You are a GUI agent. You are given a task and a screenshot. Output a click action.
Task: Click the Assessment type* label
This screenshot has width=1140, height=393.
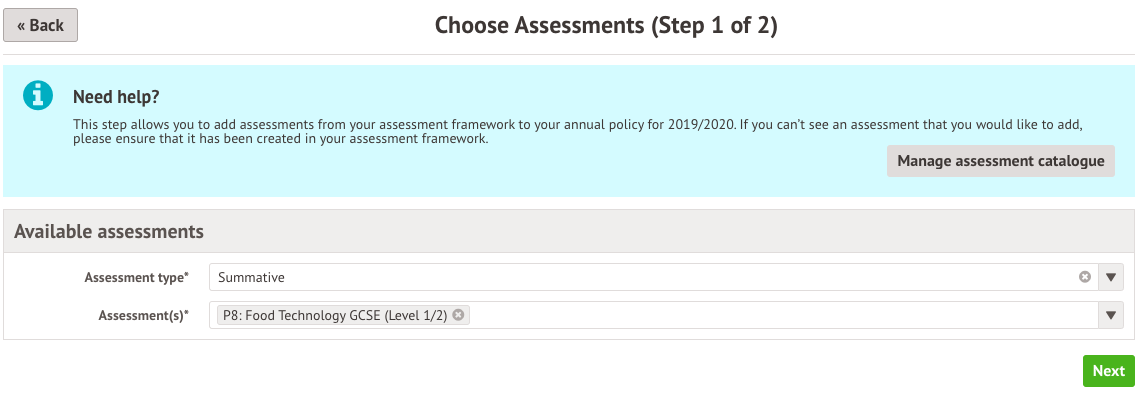coord(136,277)
